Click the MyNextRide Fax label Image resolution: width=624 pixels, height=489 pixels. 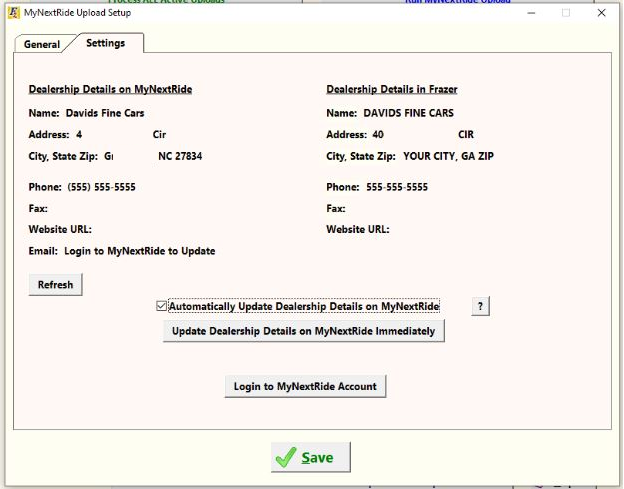pyautogui.click(x=38, y=208)
